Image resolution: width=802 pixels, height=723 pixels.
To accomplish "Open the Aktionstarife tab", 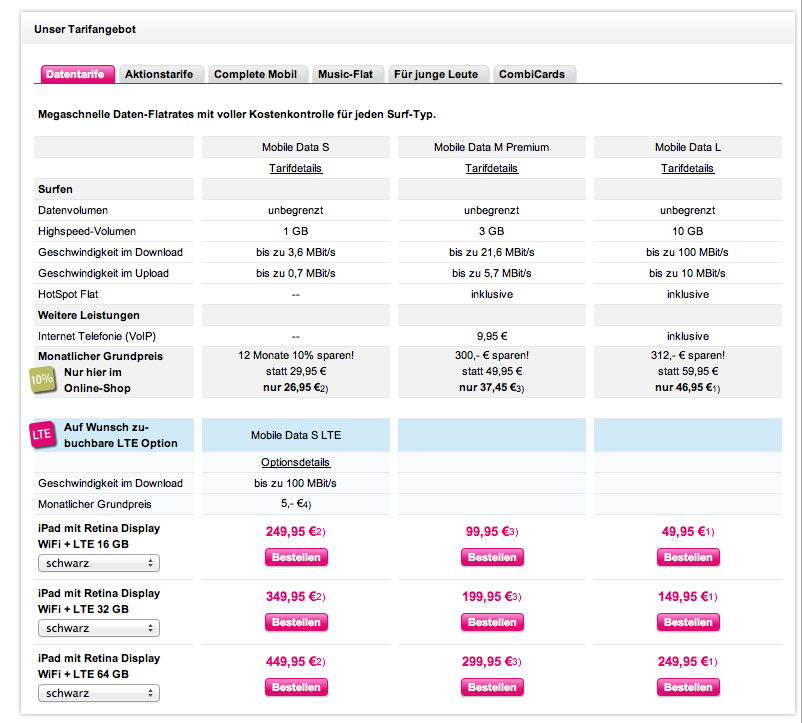I will pos(162,74).
